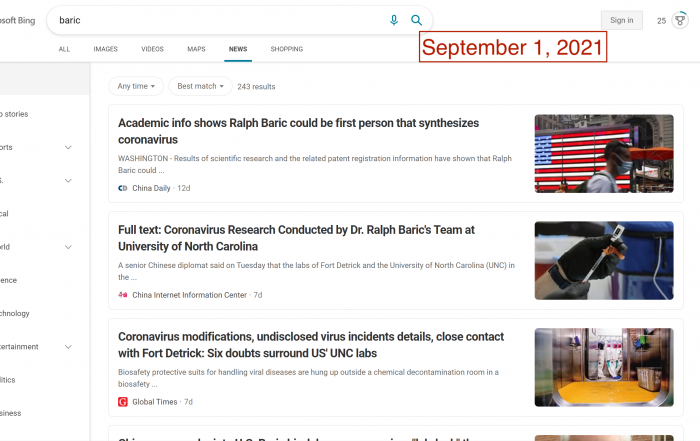Image resolution: width=700 pixels, height=441 pixels.
Task: Click the China Internet Information Center logo
Action: pos(123,295)
